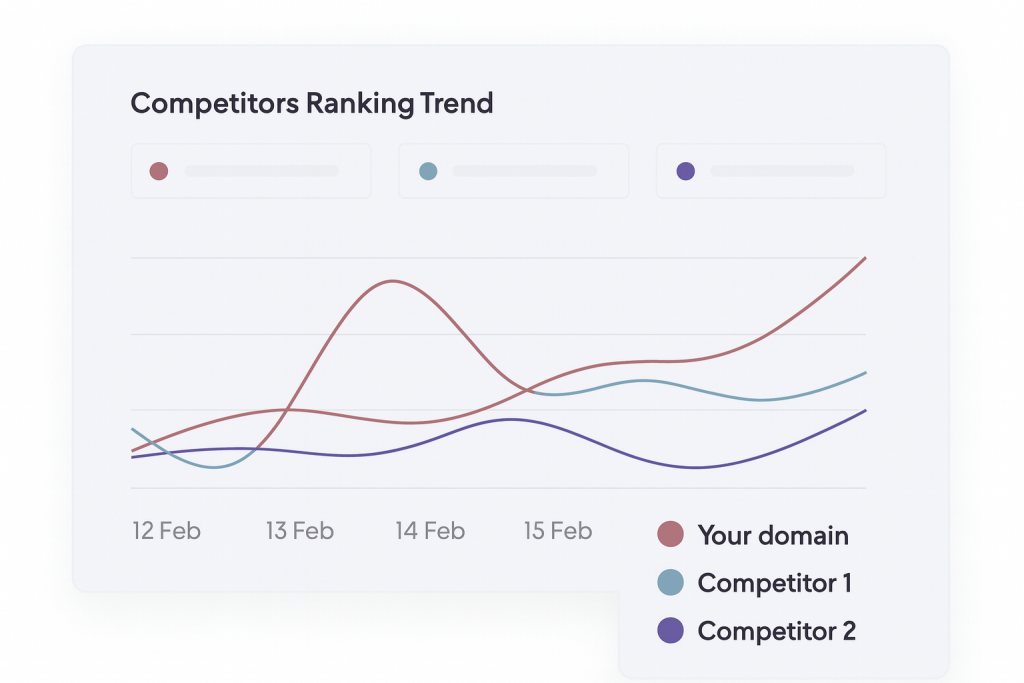This screenshot has width=1024, height=683.
Task: Toggle the "Your domain" legend label
Action: 772,535
